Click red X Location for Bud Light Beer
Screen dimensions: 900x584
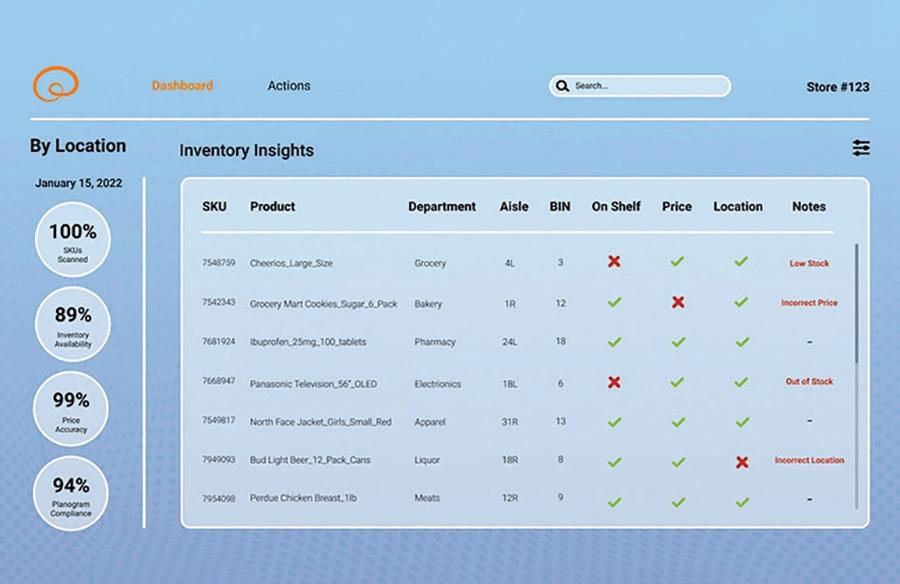coord(742,462)
